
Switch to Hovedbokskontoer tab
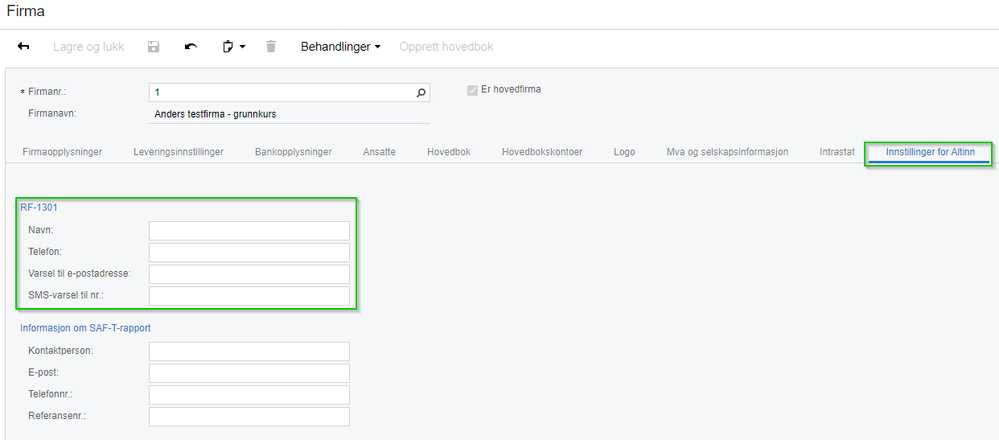pyautogui.click(x=542, y=152)
